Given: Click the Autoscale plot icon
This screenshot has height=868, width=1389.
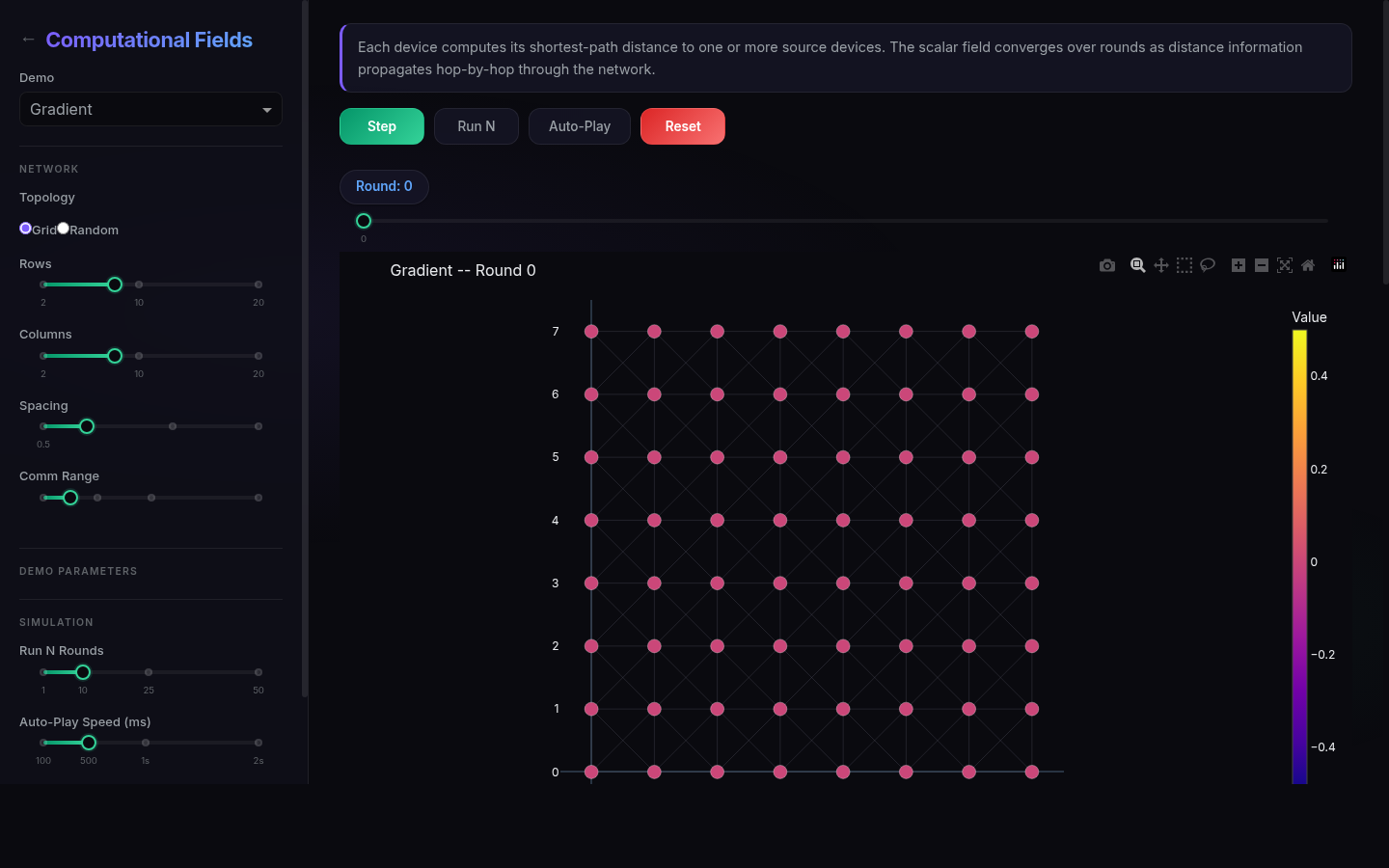Looking at the screenshot, I should pyautogui.click(x=1285, y=265).
